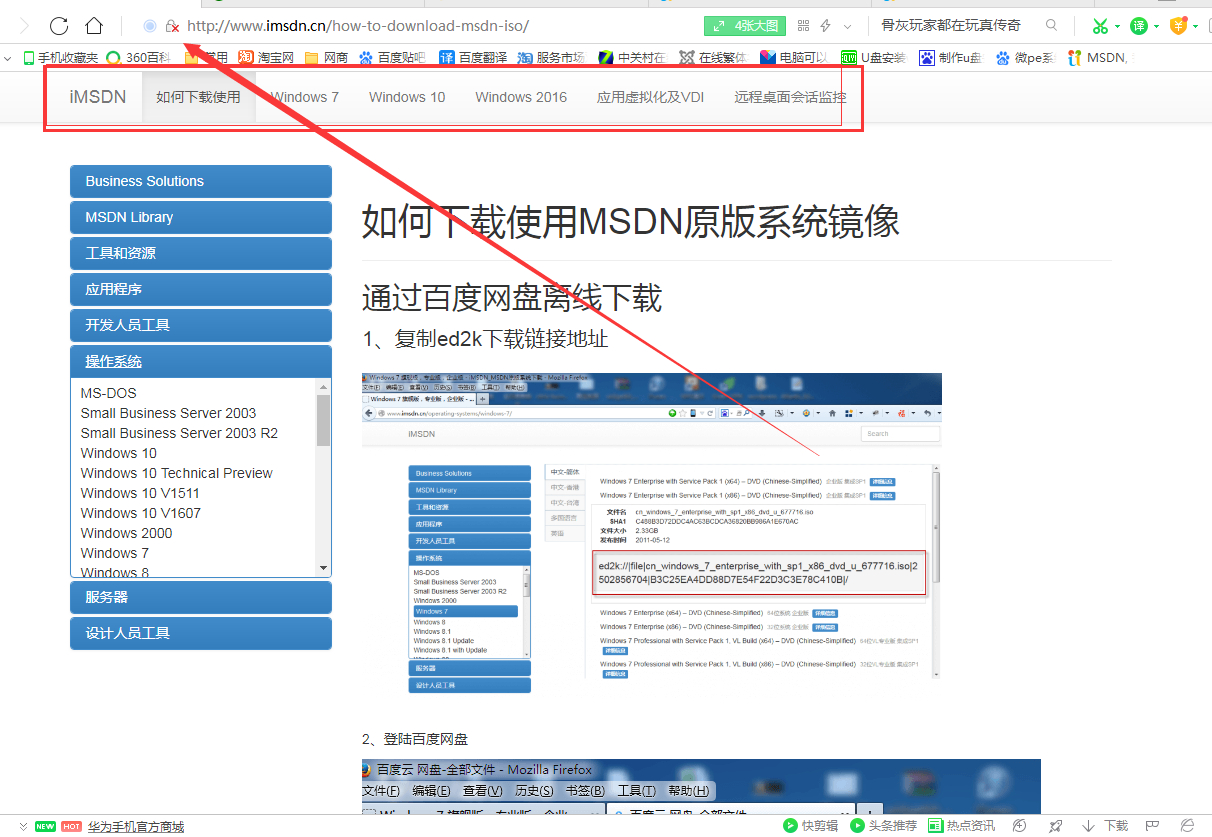Click the OS list scrollbar thumb
Viewport: 1212px width, 837px height.
[323, 420]
